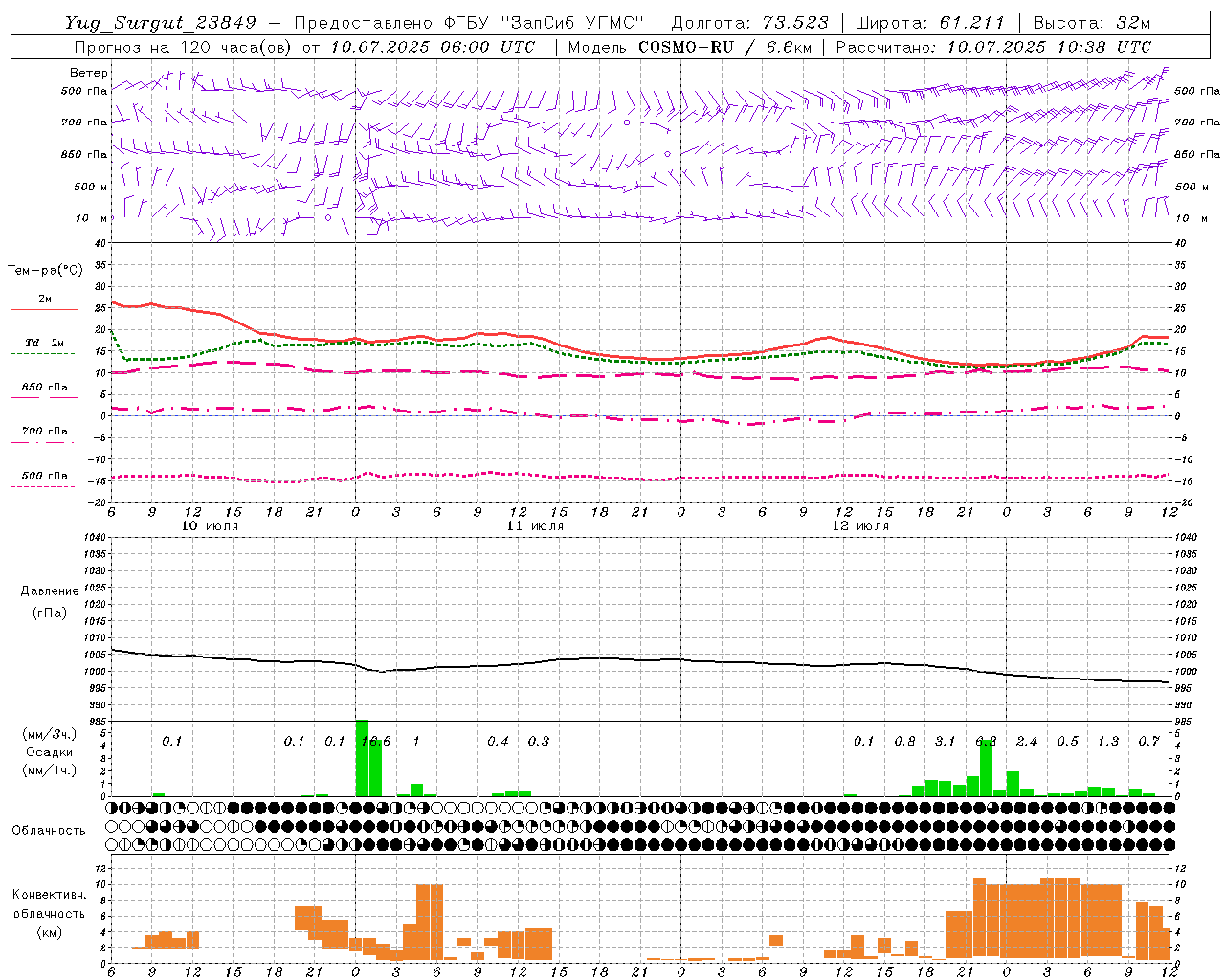Click the station name Yug_Surgut_23849
Screen dimensions: 1225x980
click(x=161, y=23)
